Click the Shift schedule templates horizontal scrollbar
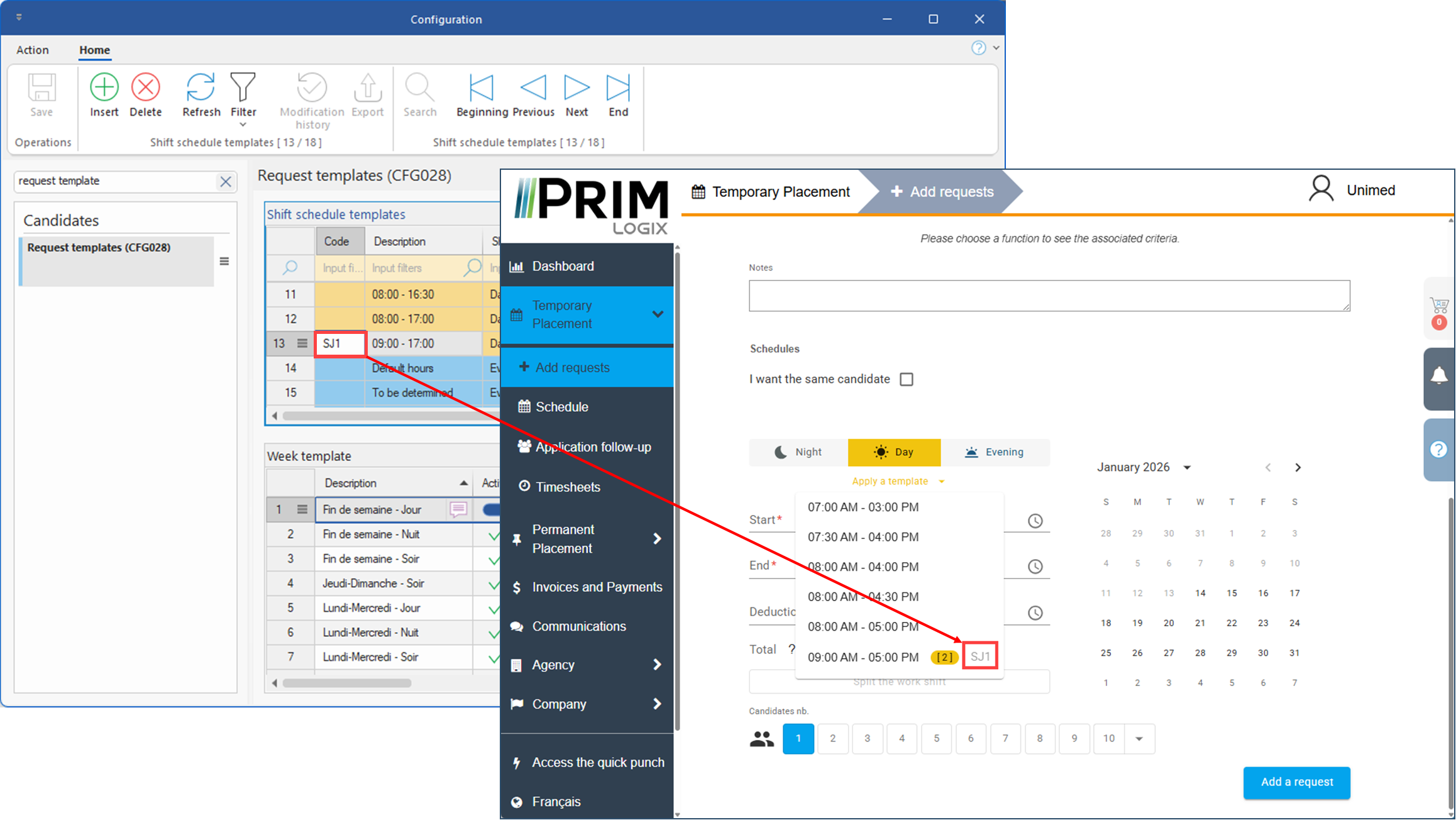Viewport: 1456px width, 820px height. (390, 416)
